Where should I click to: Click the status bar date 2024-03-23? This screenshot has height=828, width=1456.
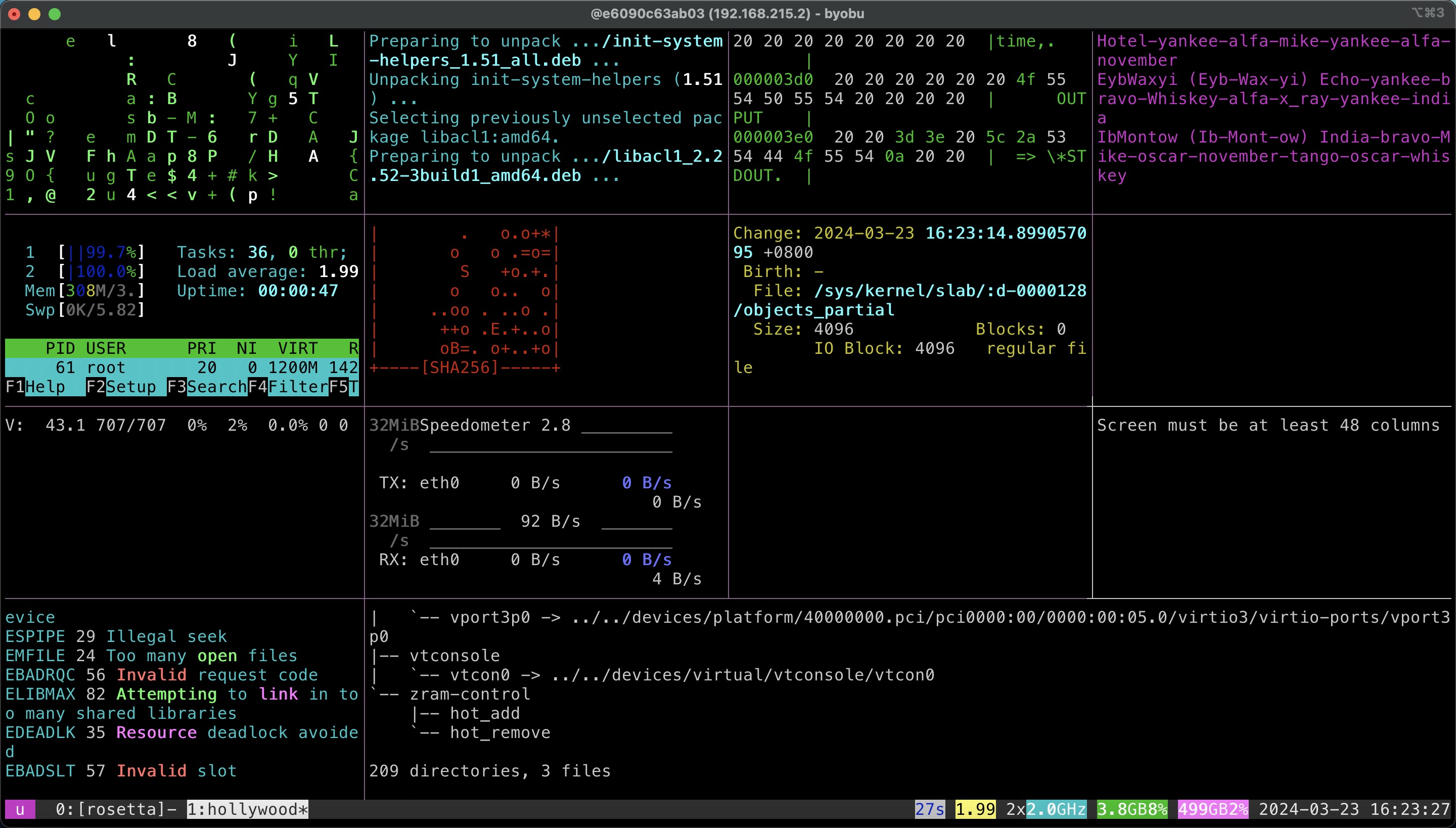coord(1309,809)
